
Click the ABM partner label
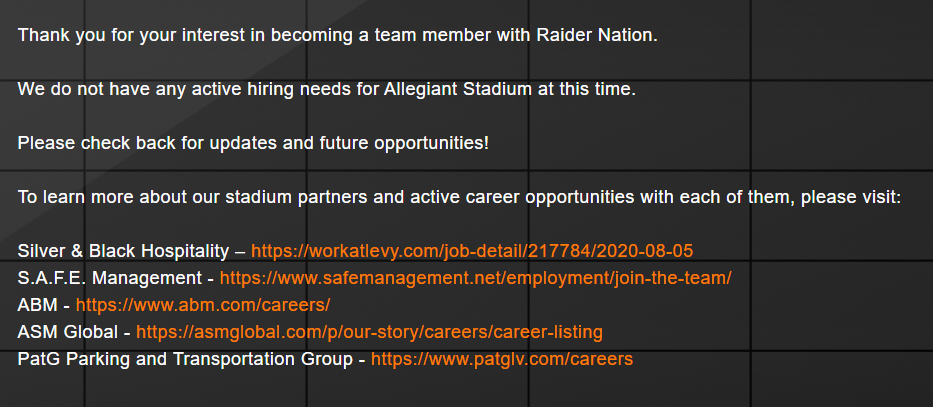pyautogui.click(x=37, y=304)
